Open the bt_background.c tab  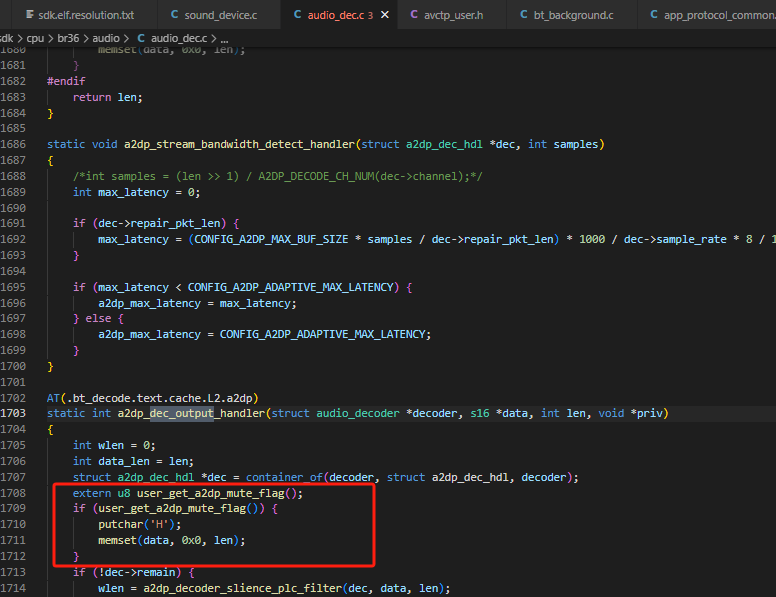click(x=572, y=15)
